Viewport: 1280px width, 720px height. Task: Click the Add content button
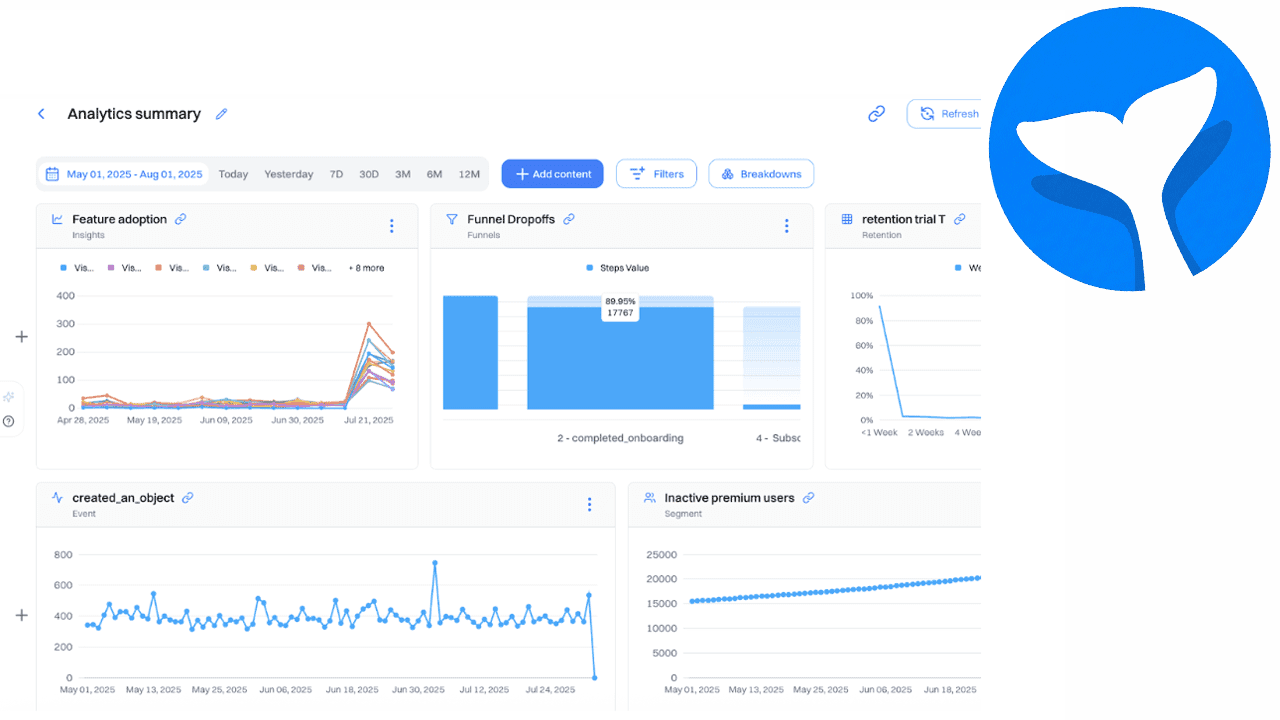coord(552,173)
